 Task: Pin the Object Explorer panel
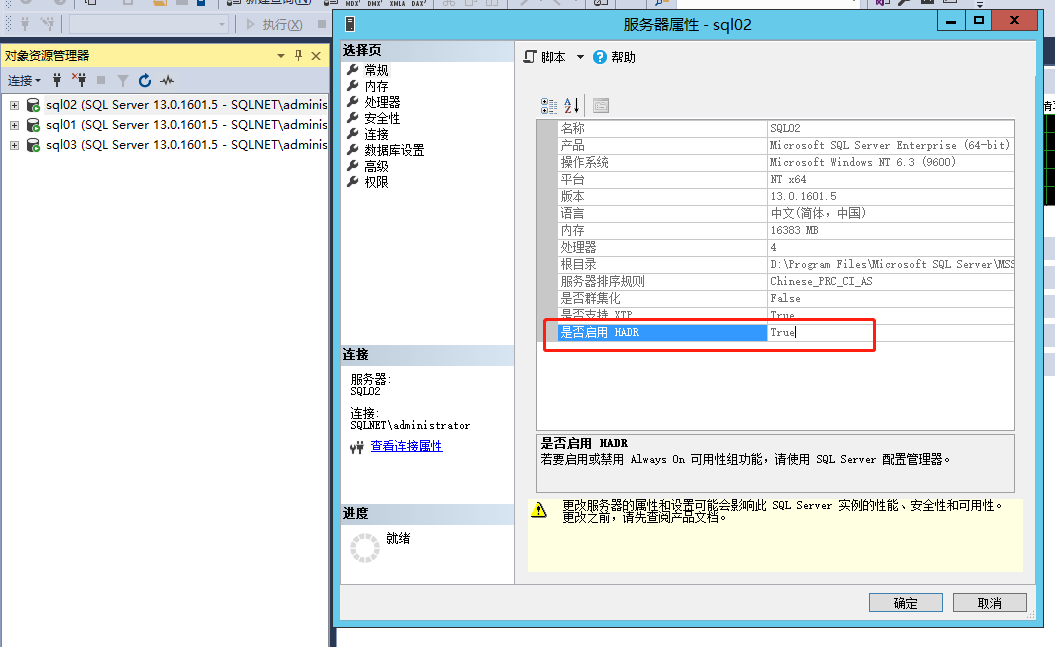[x=299, y=56]
